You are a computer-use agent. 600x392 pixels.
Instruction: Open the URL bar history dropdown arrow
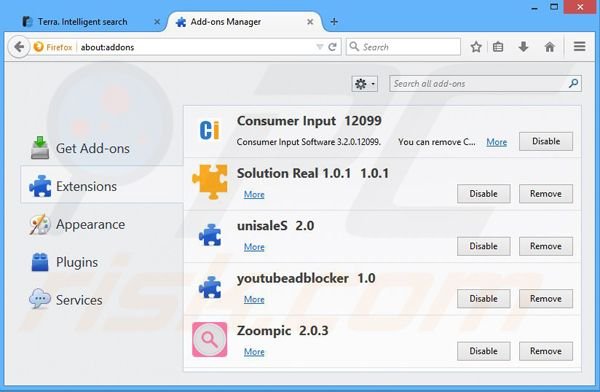click(x=320, y=47)
